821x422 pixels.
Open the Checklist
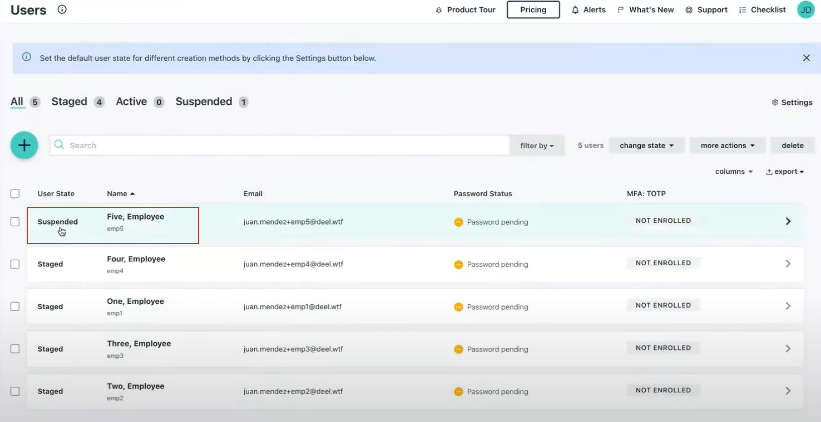pos(762,10)
